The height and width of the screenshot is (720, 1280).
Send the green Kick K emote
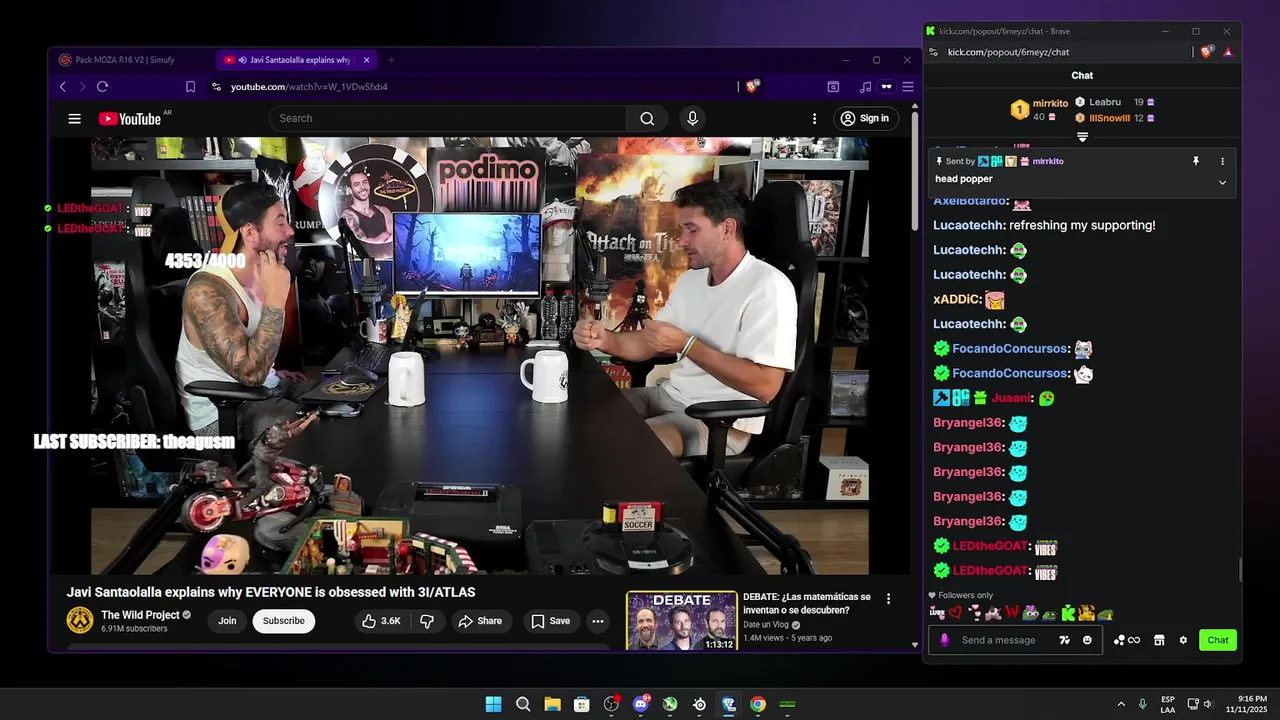1068,613
